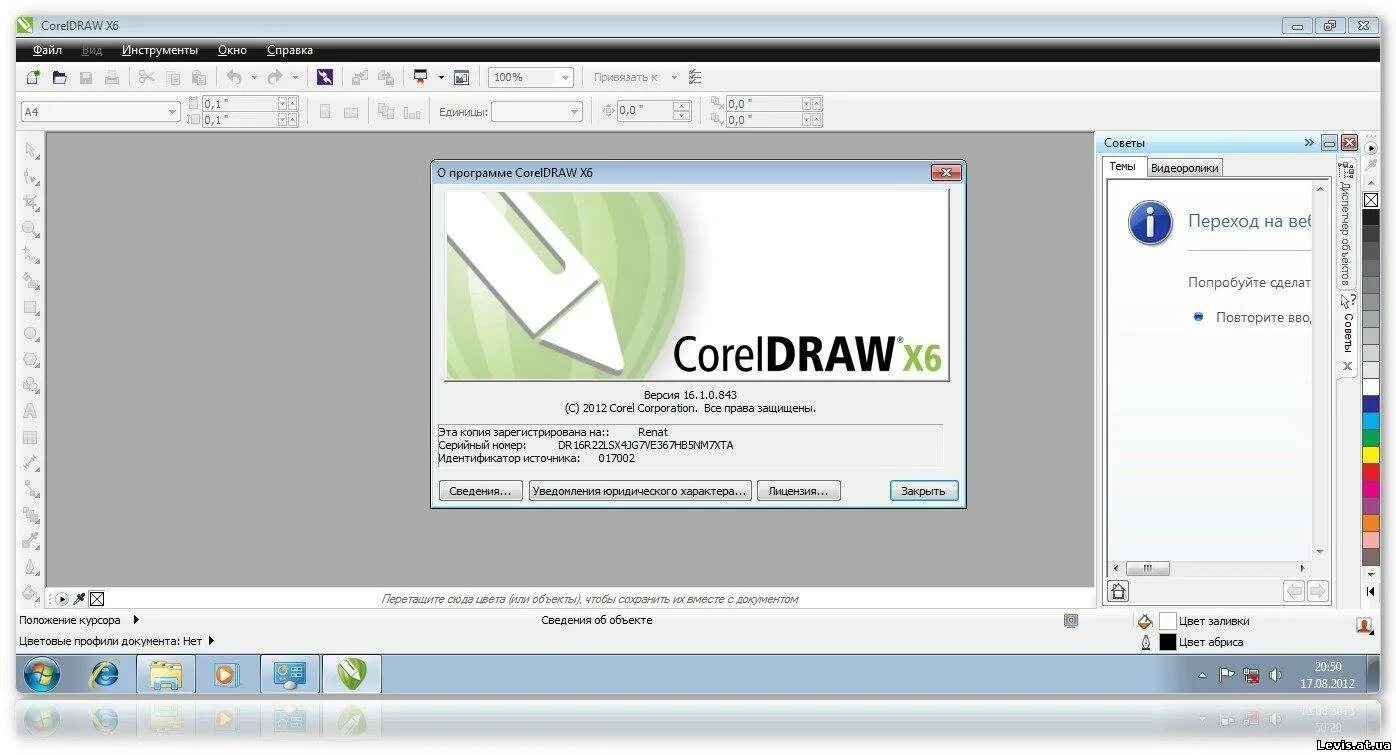
Task: Open the Options checklist icon
Action: (x=696, y=77)
